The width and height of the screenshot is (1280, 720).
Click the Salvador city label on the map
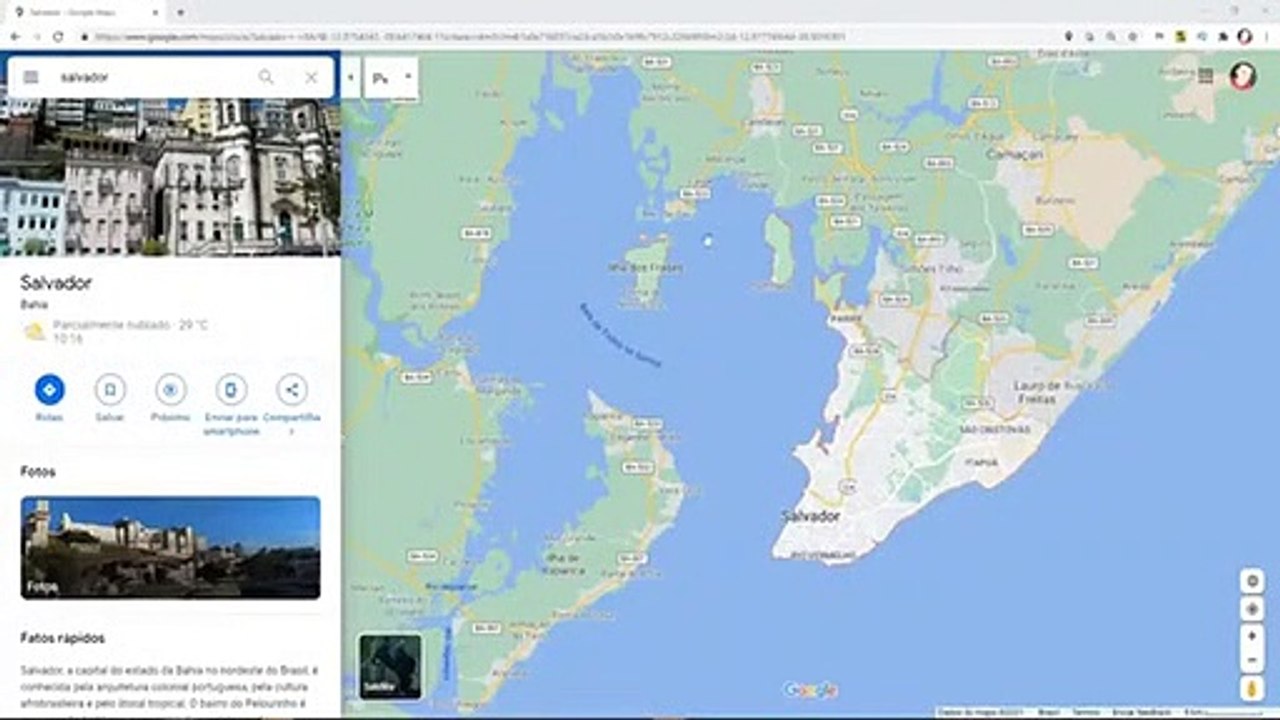click(811, 516)
